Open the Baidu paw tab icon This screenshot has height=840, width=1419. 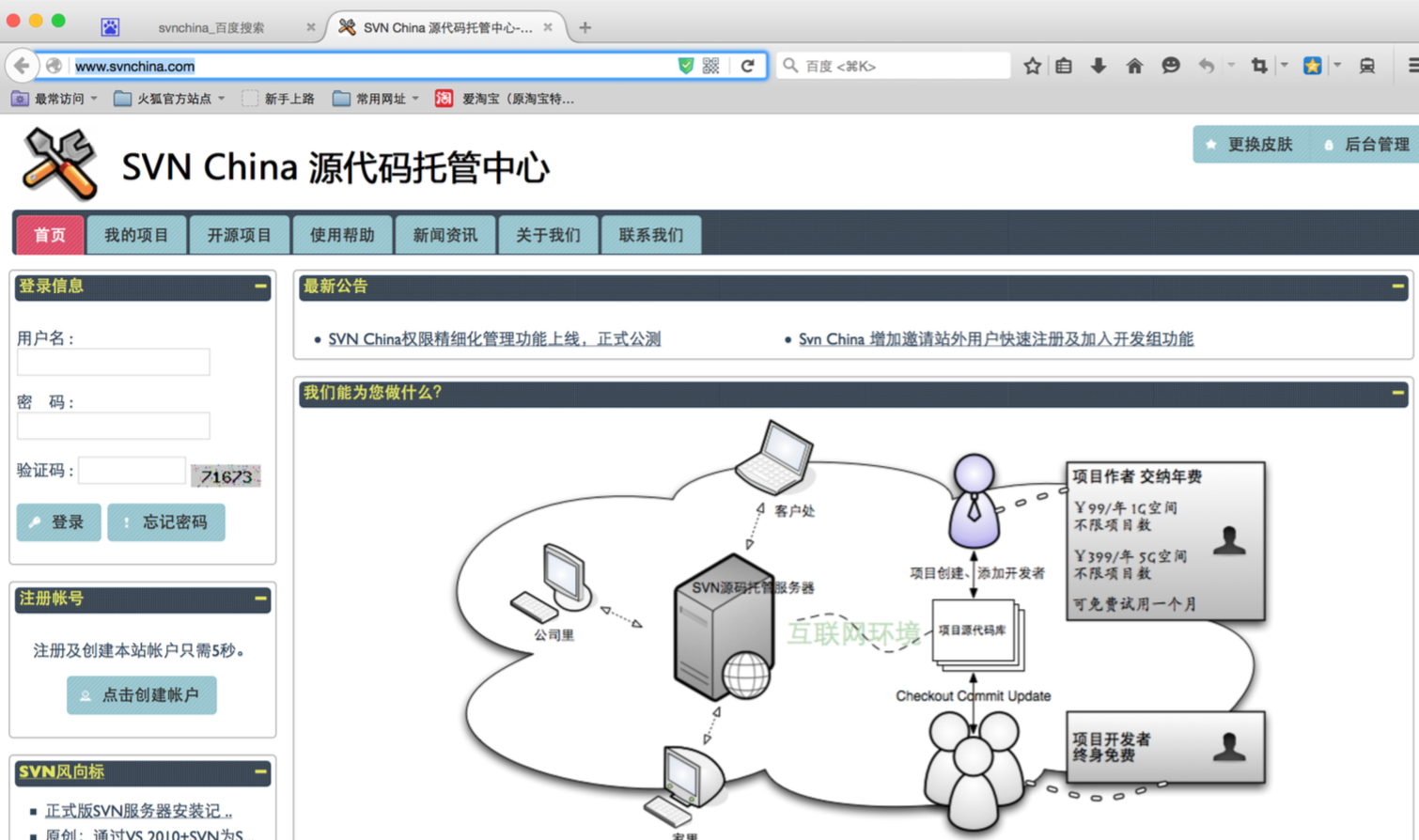click(110, 27)
